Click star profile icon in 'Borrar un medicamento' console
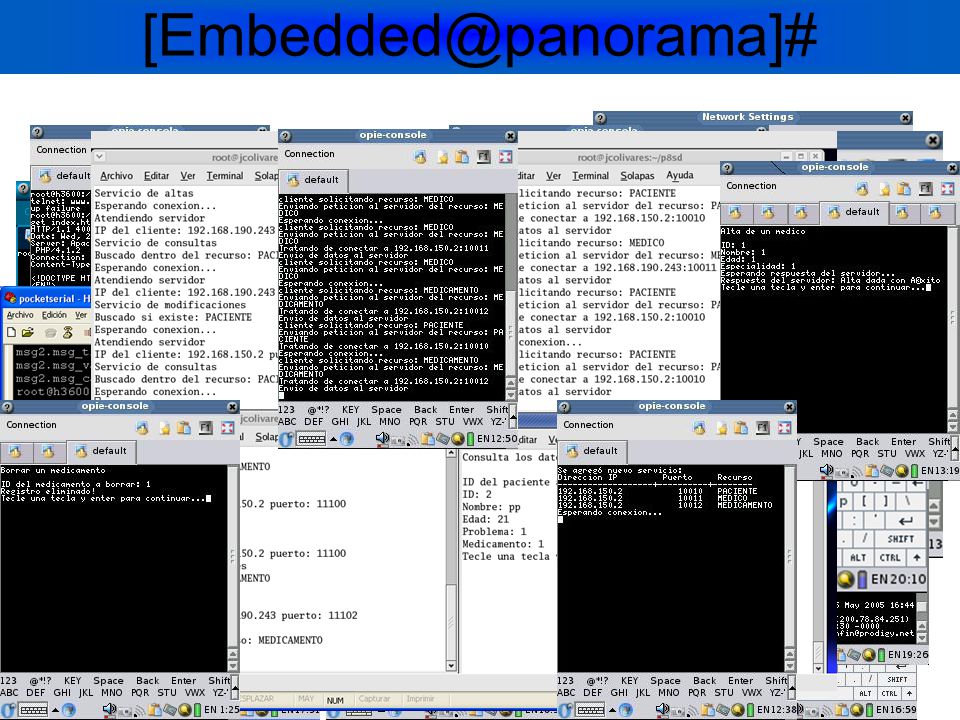Viewport: 960px width, 720px height. [165, 428]
